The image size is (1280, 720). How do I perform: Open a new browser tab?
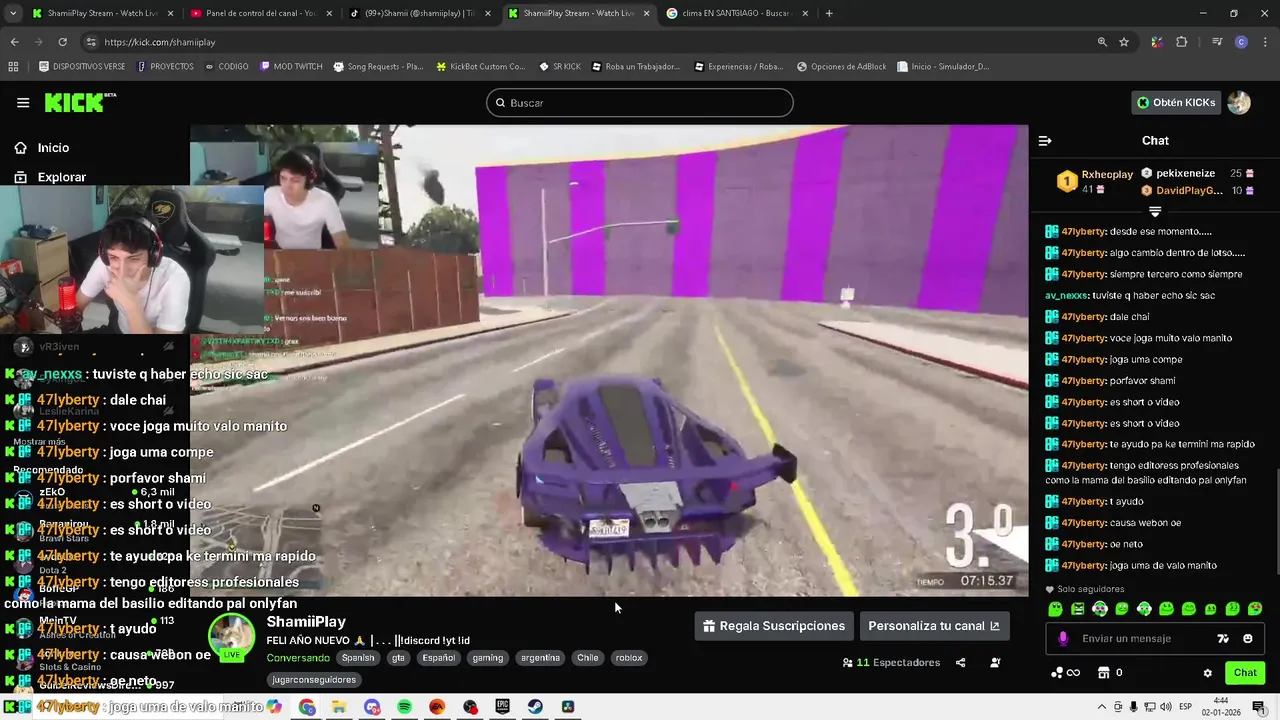[829, 13]
